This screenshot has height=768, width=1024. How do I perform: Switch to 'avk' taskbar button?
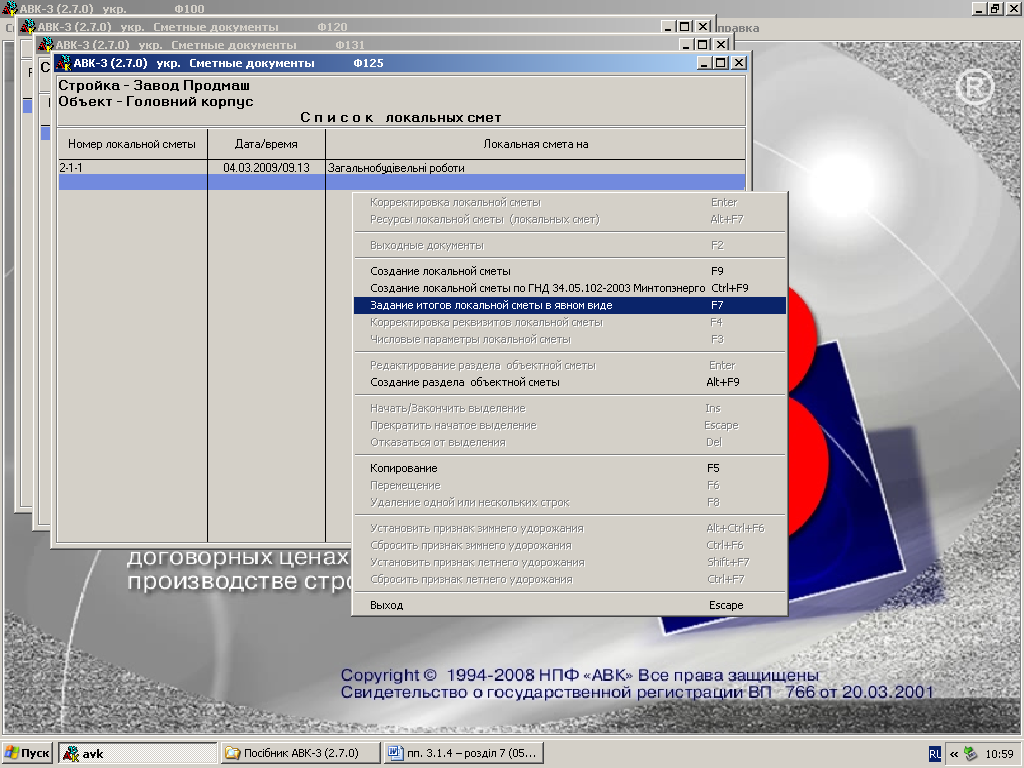click(x=138, y=753)
